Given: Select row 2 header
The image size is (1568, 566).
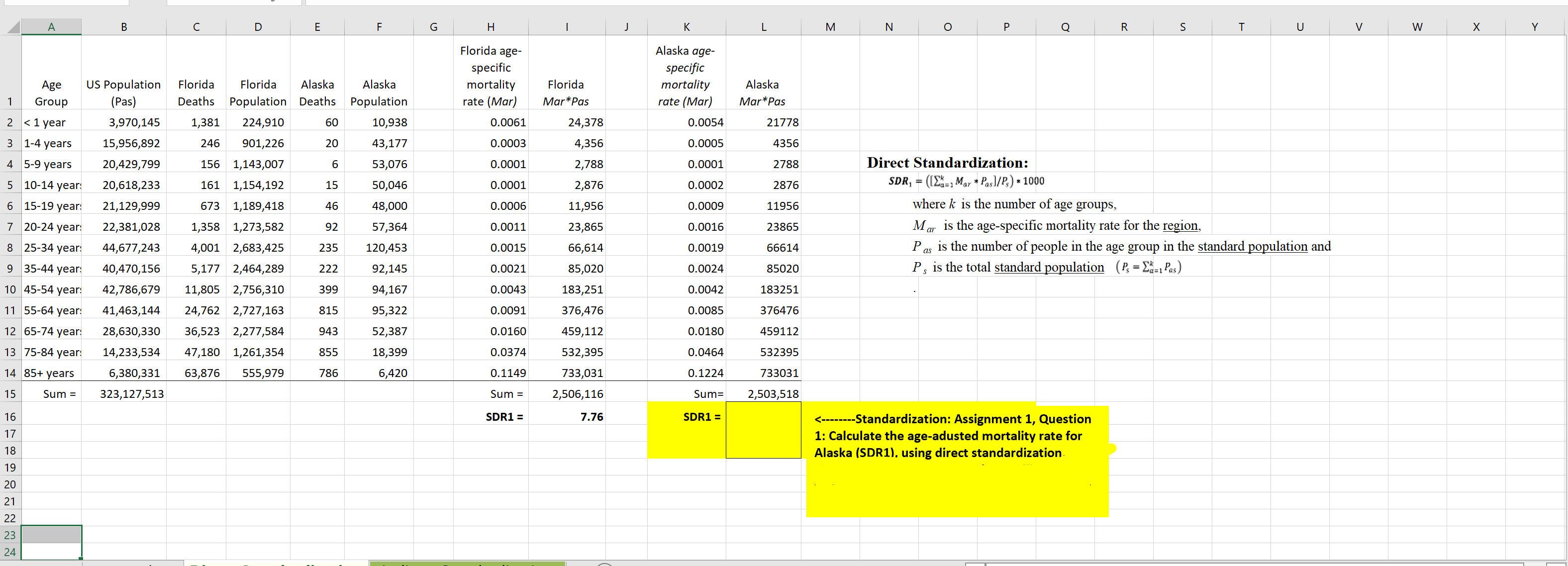Looking at the screenshot, I should (x=10, y=122).
